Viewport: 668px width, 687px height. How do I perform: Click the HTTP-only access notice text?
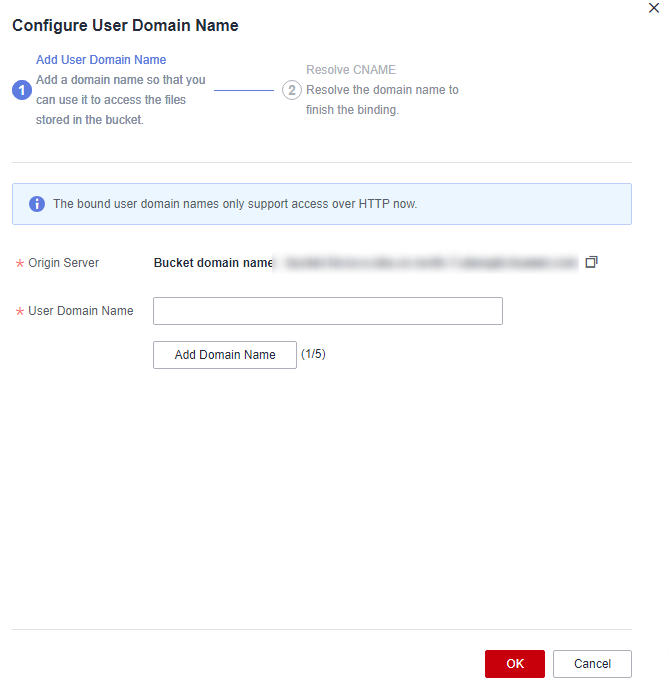pos(235,204)
